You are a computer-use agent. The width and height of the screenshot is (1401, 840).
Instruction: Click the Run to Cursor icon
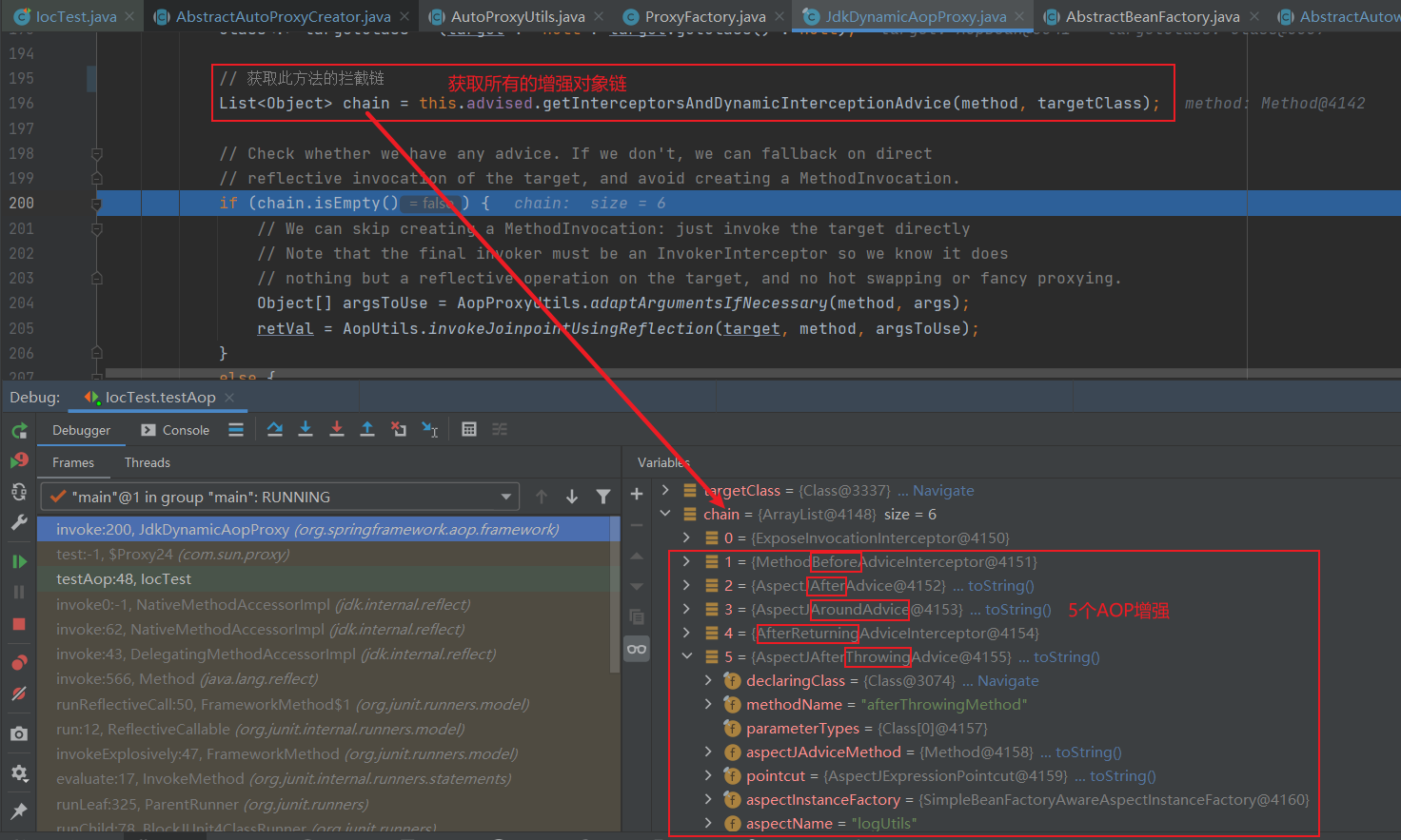[430, 430]
